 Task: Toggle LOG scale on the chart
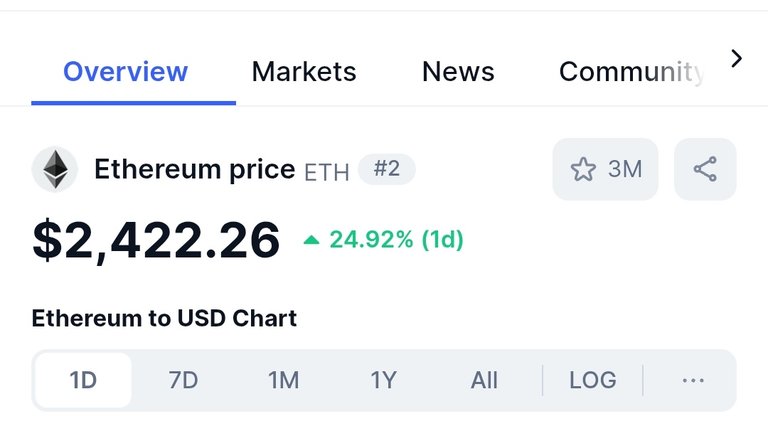pyautogui.click(x=593, y=380)
